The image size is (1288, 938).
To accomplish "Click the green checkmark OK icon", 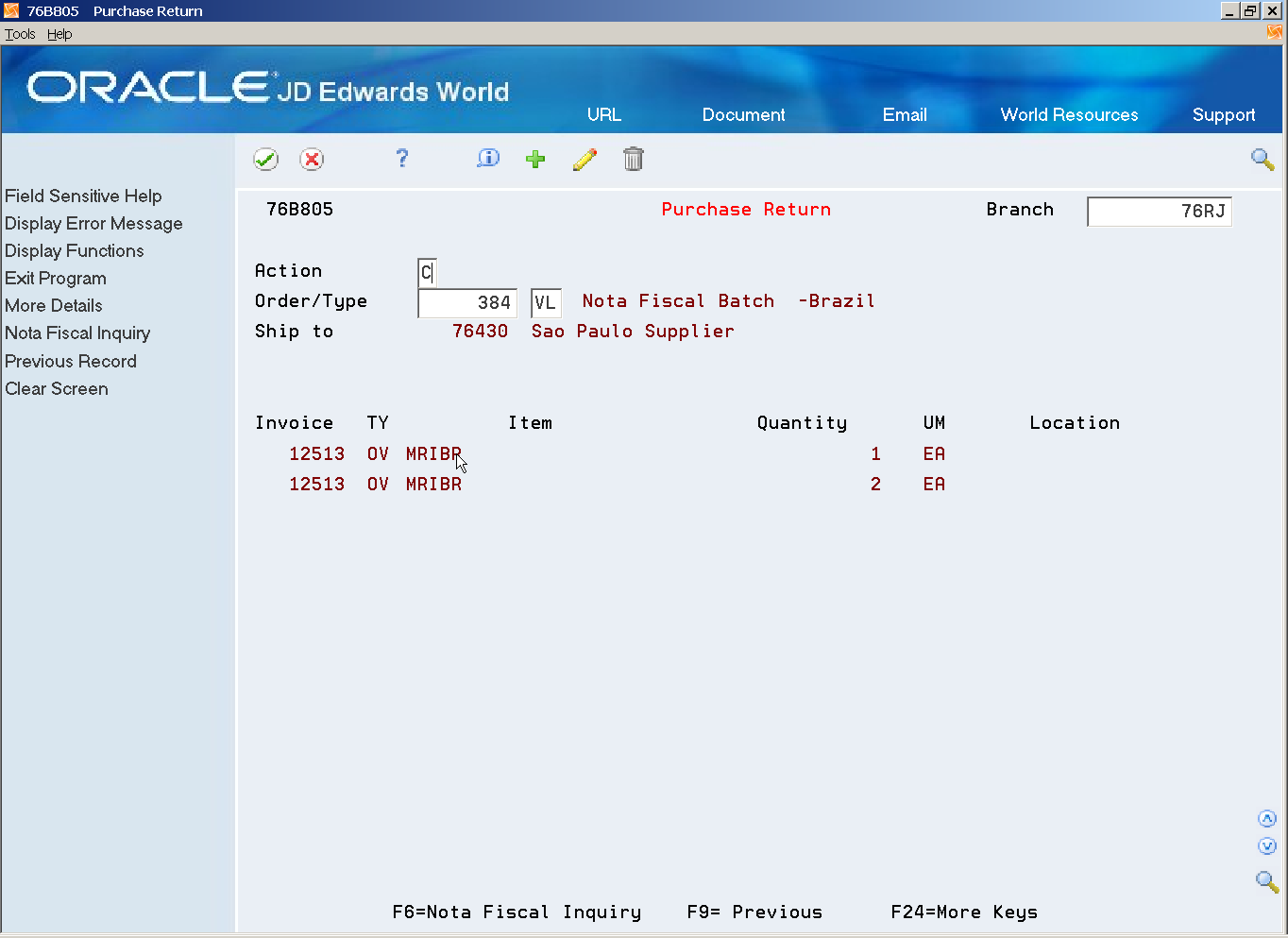I will point(265,160).
